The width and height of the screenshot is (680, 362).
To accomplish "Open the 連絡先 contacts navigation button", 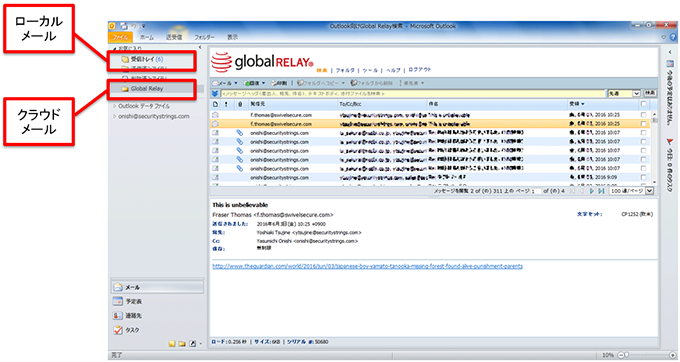I will (157, 316).
